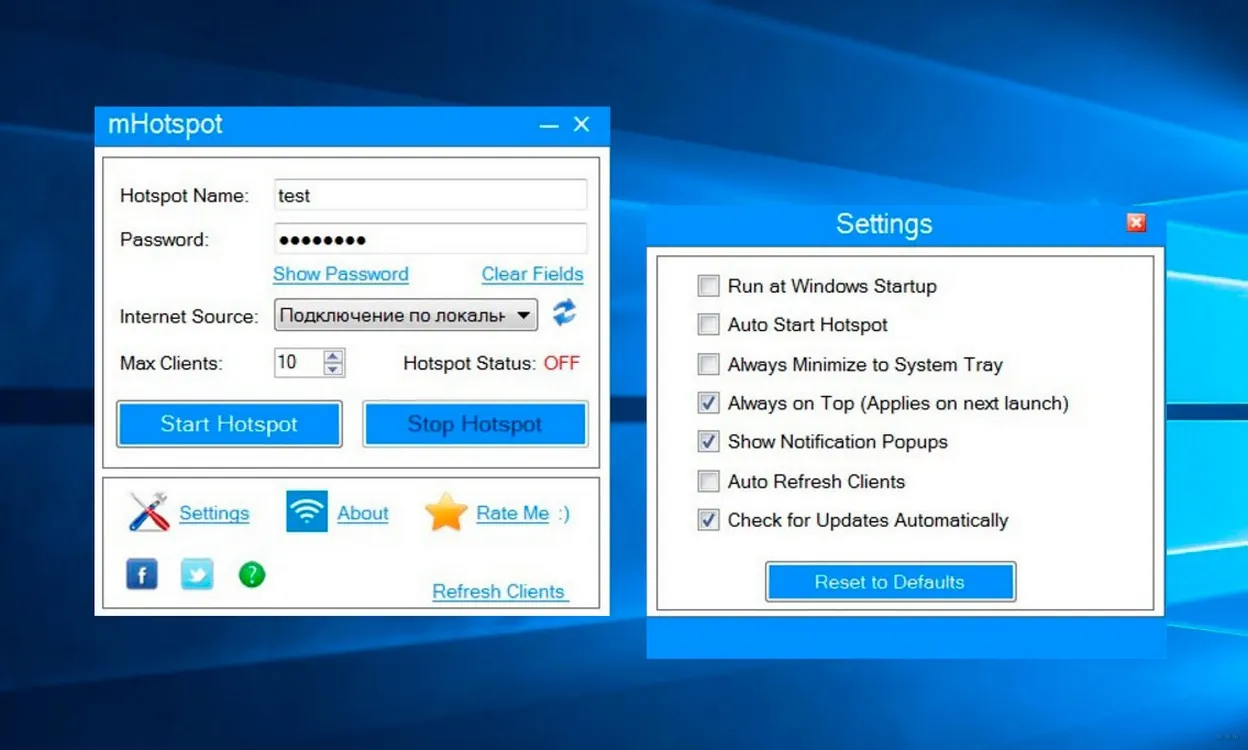Click the Refresh Clients link
The height and width of the screenshot is (750, 1248).
(499, 591)
